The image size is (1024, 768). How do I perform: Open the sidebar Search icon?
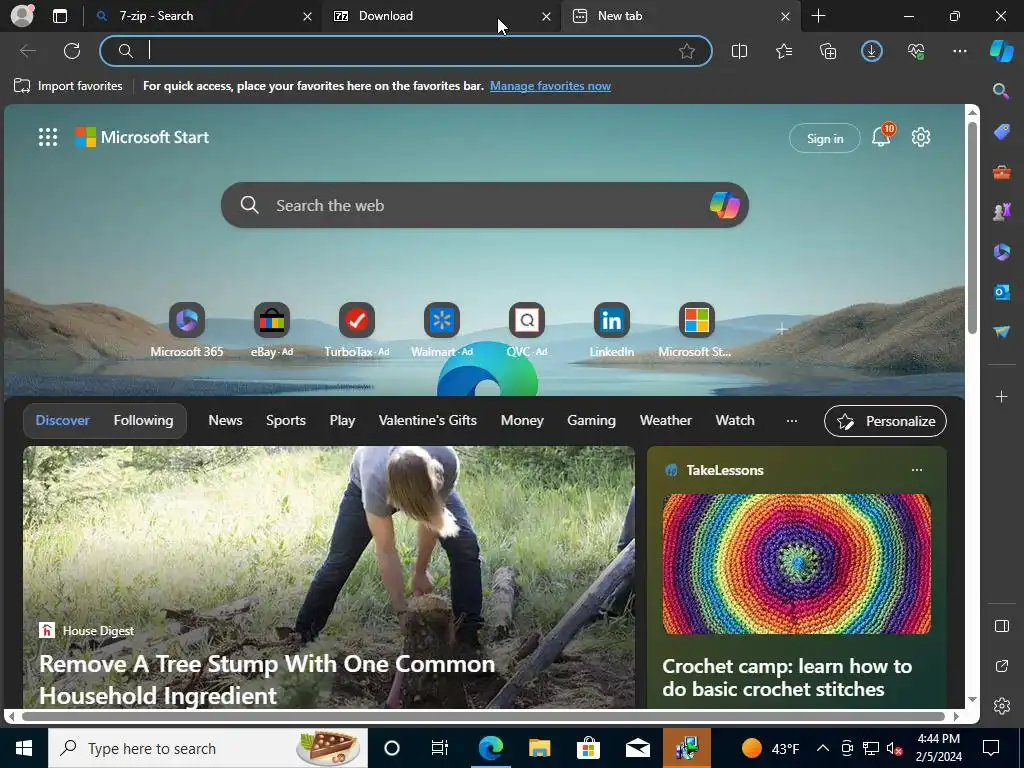pyautogui.click(x=1001, y=91)
